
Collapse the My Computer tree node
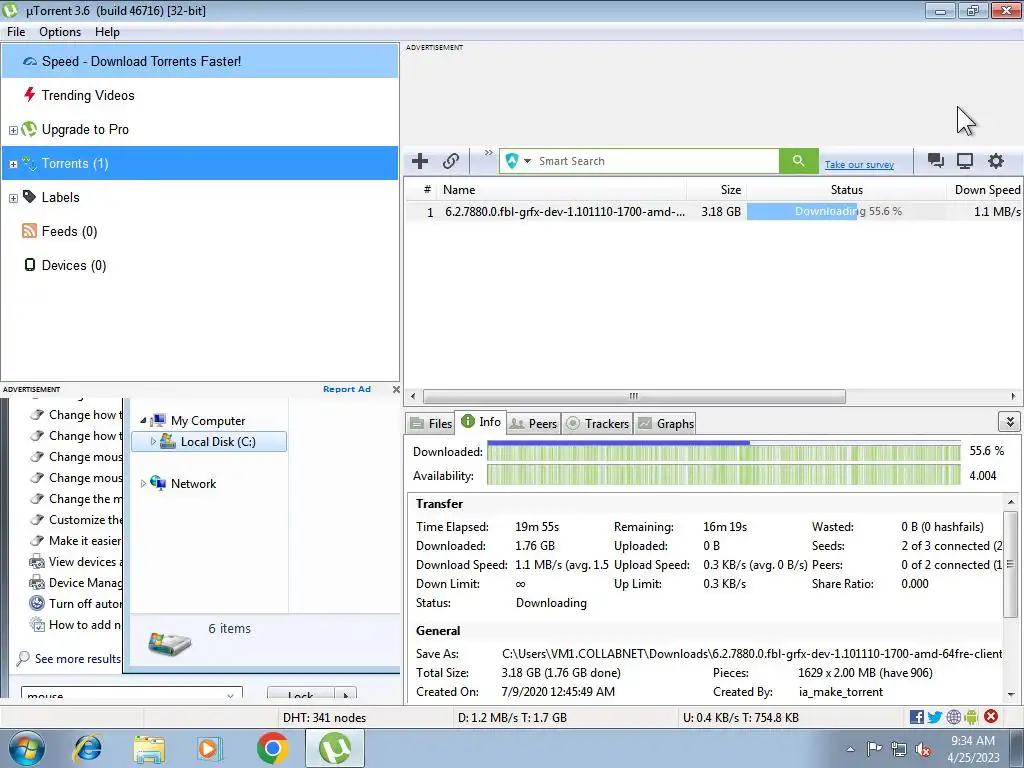143,421
